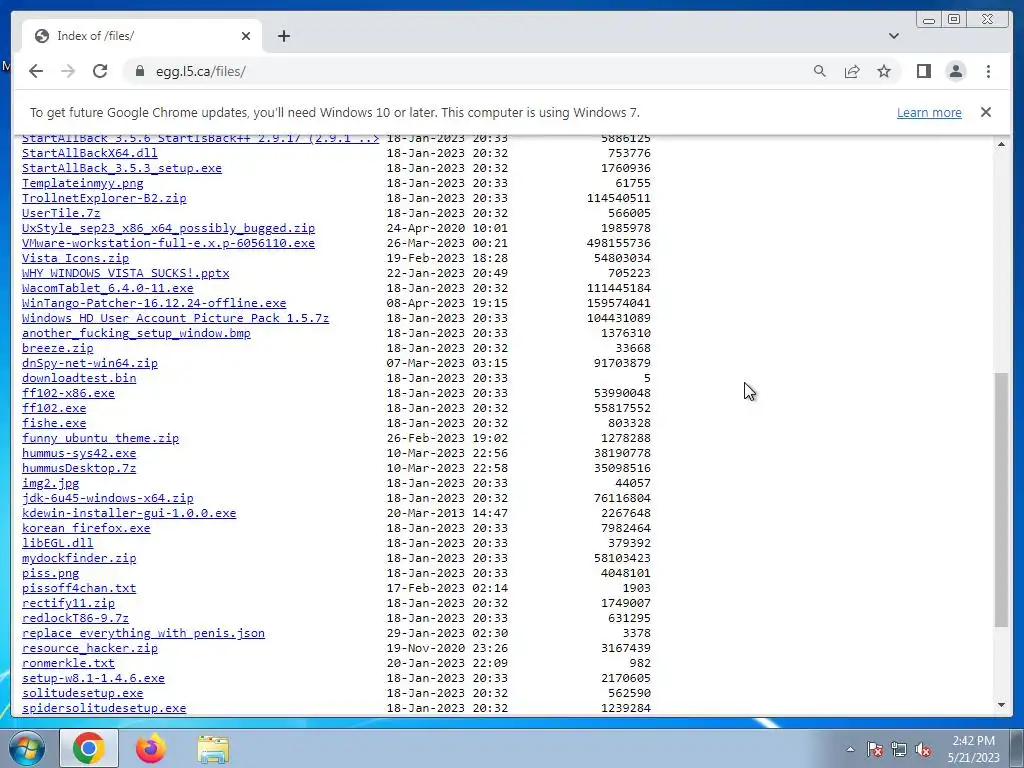1024x768 pixels.
Task: Open ronmerkle.txt
Action: 68,664
